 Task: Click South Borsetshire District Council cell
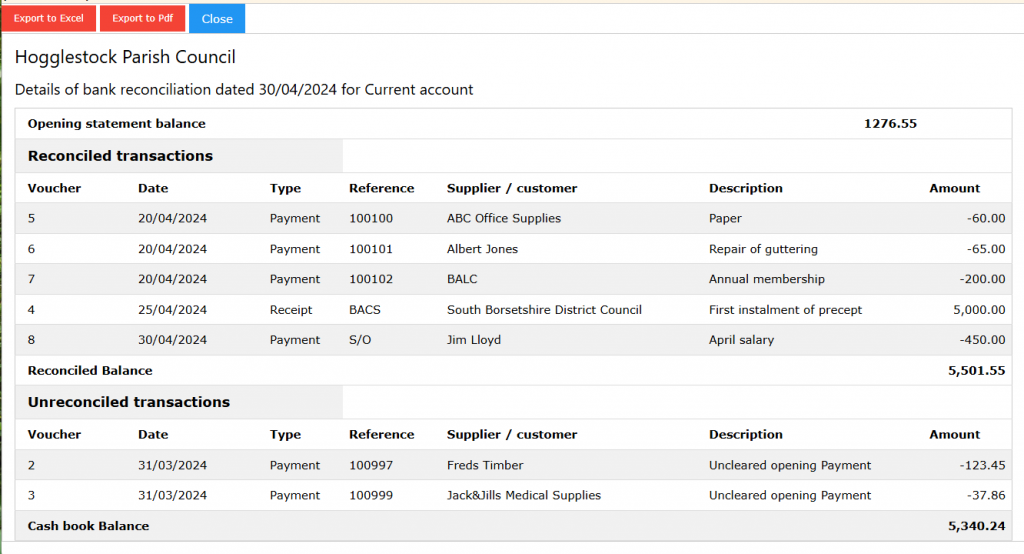544,310
